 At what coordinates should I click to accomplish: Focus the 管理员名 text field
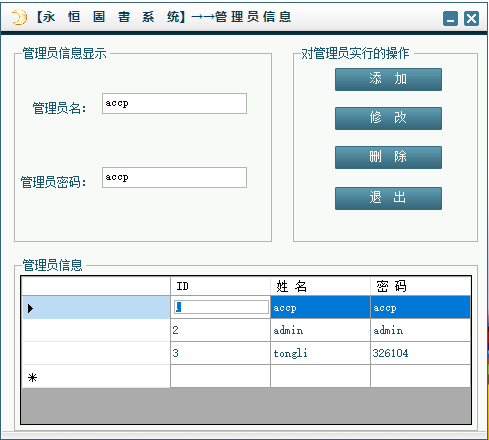(174, 104)
